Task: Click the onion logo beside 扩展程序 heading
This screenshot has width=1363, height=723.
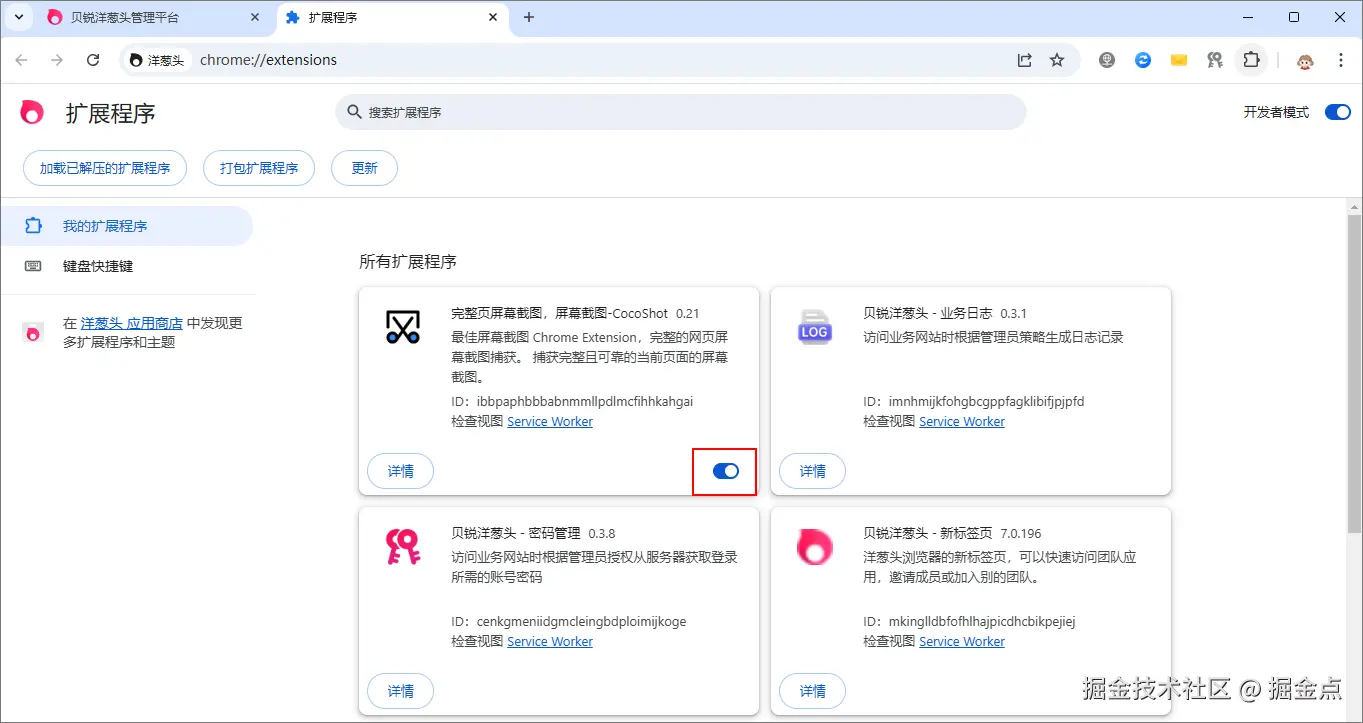Action: 31,112
